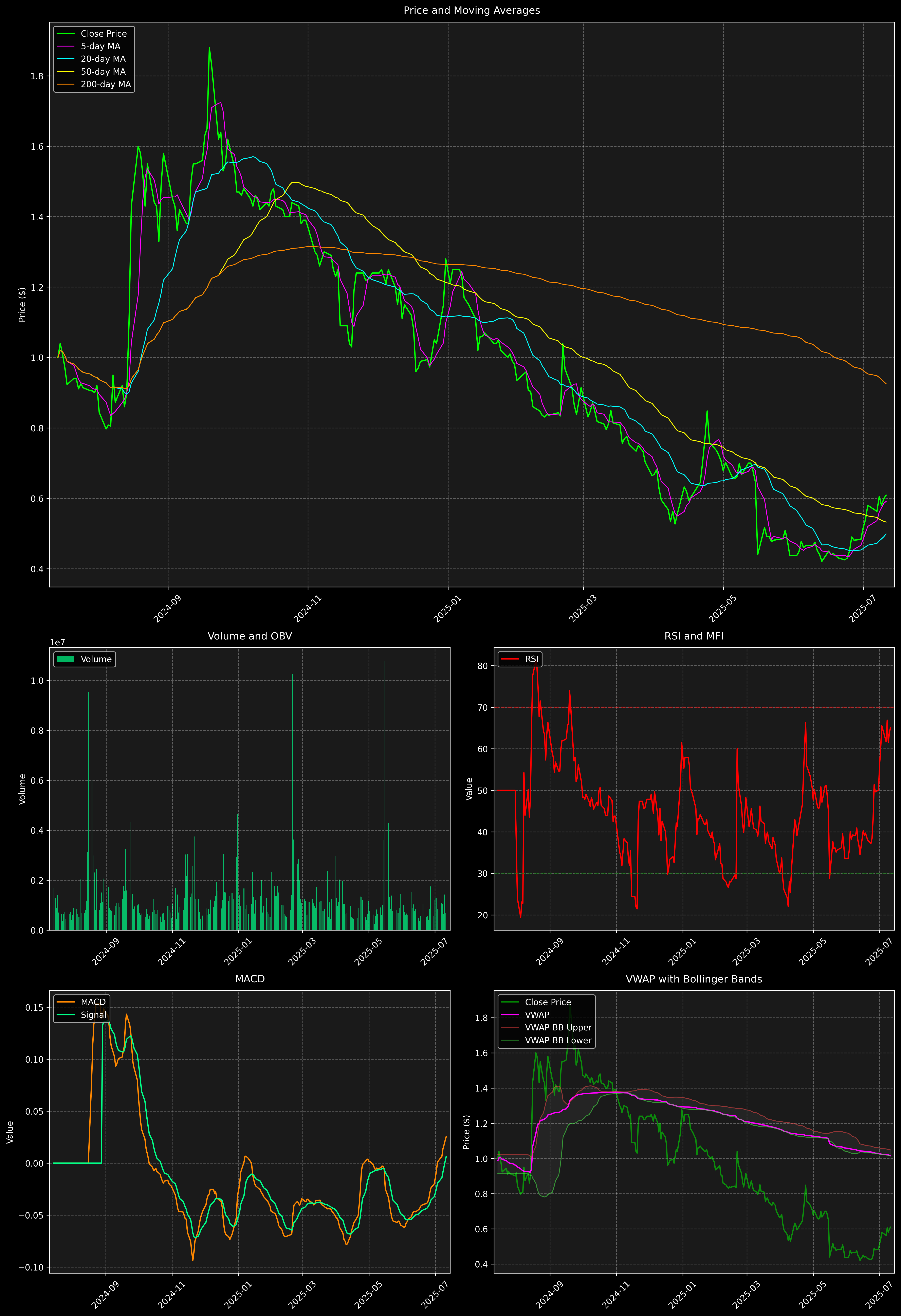Viewport: 901px width, 1316px height.
Task: Click 'Value' y-axis label of RSI chart
Action: (469, 789)
